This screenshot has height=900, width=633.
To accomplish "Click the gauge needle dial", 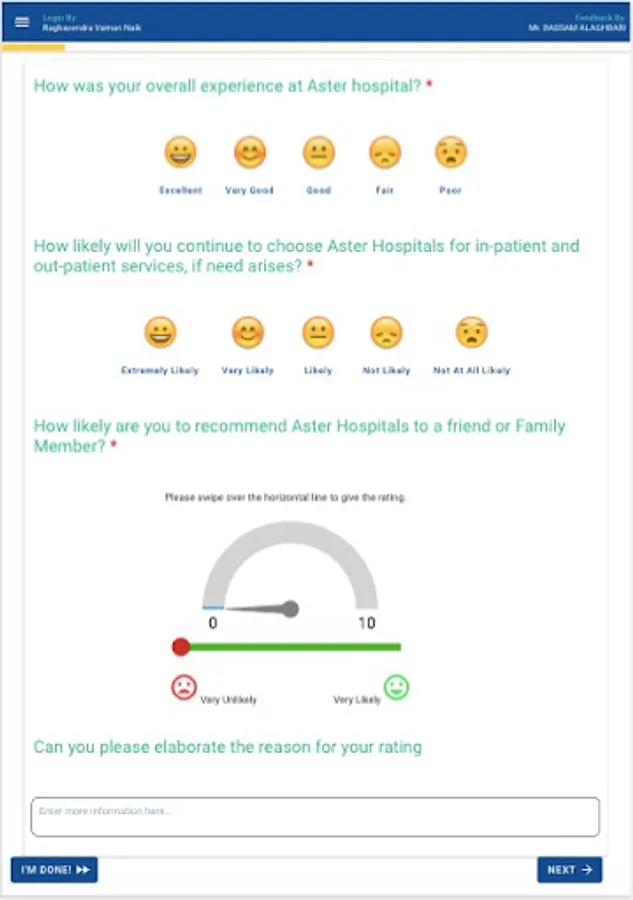I will click(289, 608).
